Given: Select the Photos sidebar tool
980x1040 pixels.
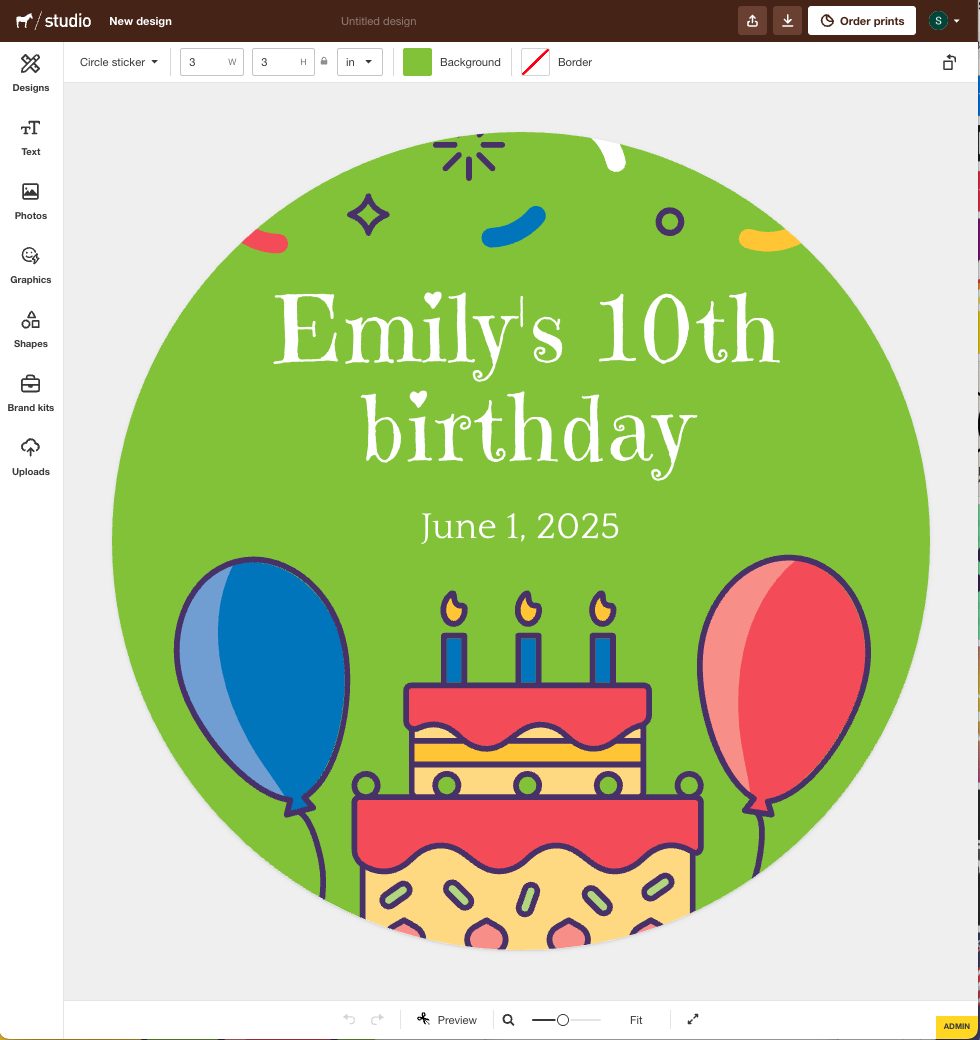Looking at the screenshot, I should point(30,201).
